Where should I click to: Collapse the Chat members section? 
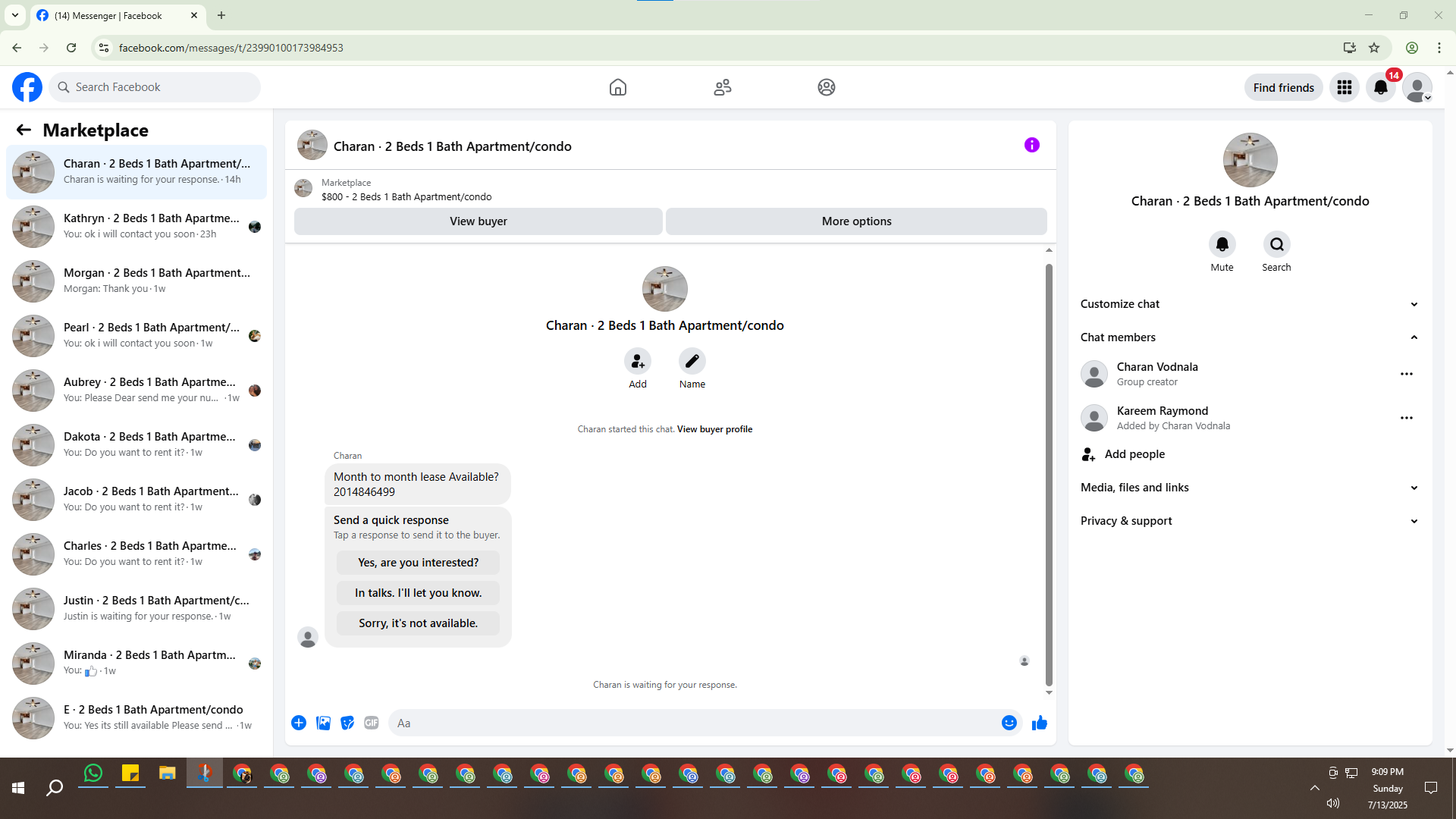pos(1414,337)
